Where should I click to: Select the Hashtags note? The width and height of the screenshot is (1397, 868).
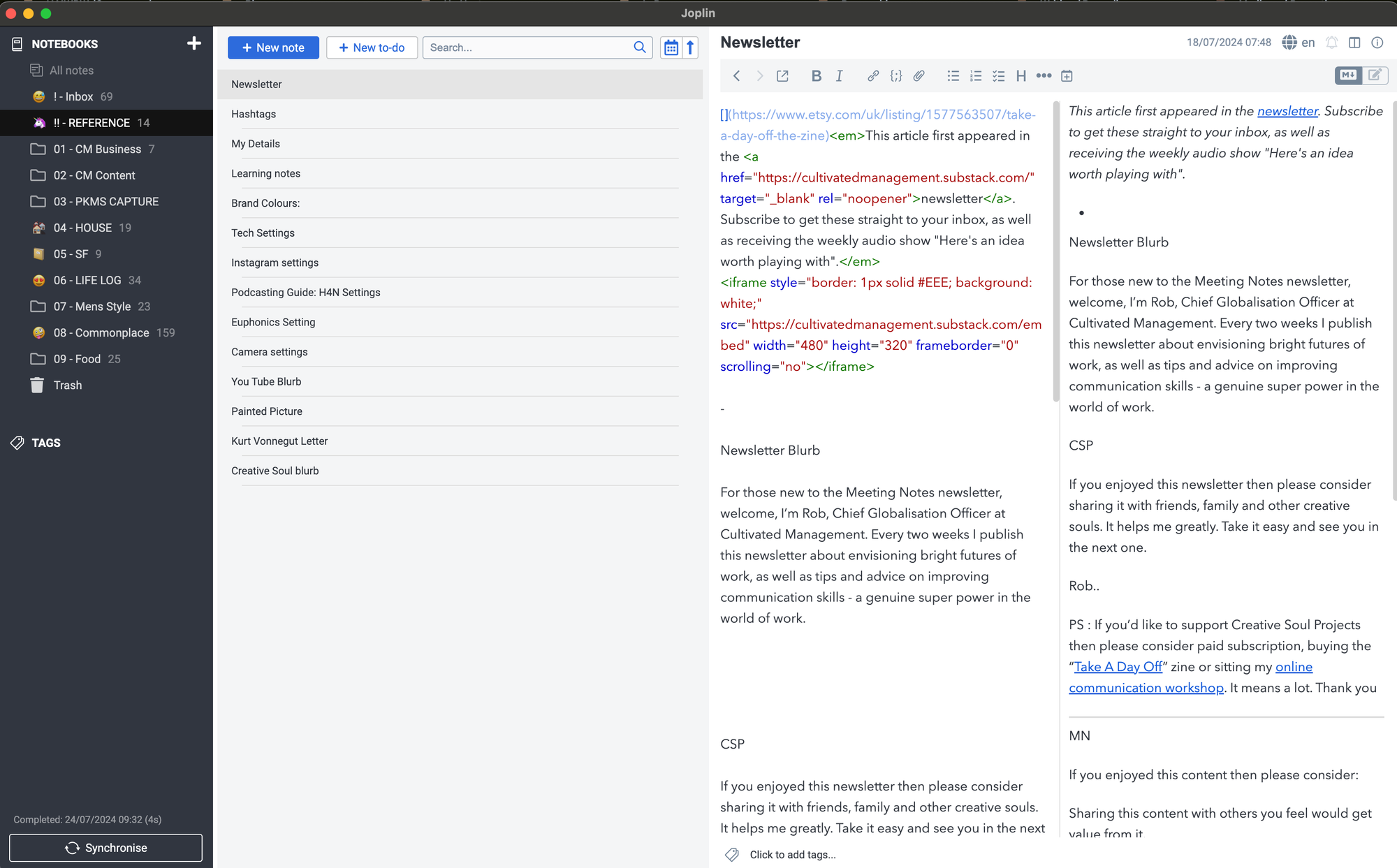(x=254, y=114)
